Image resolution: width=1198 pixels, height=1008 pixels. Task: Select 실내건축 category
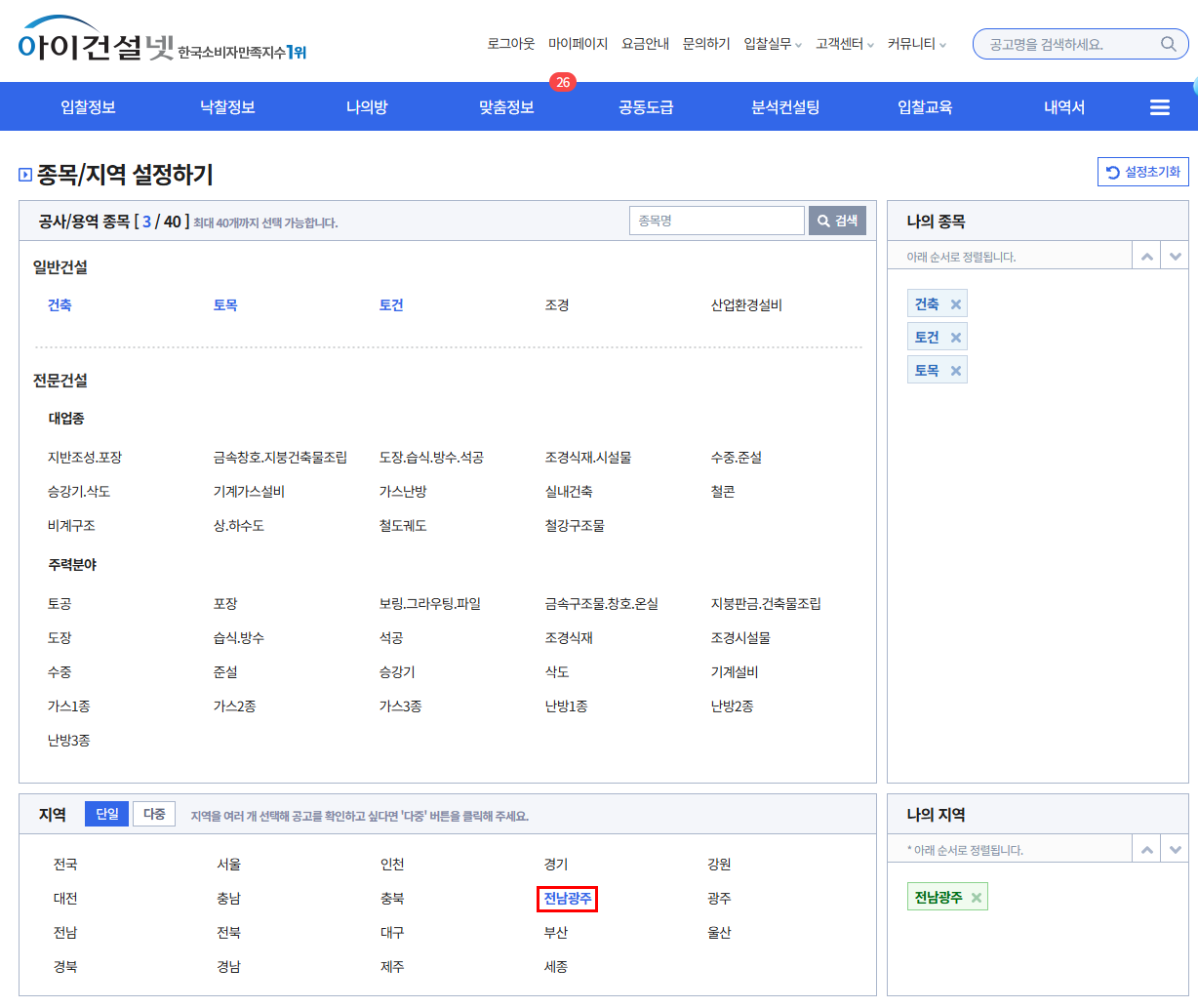569,492
